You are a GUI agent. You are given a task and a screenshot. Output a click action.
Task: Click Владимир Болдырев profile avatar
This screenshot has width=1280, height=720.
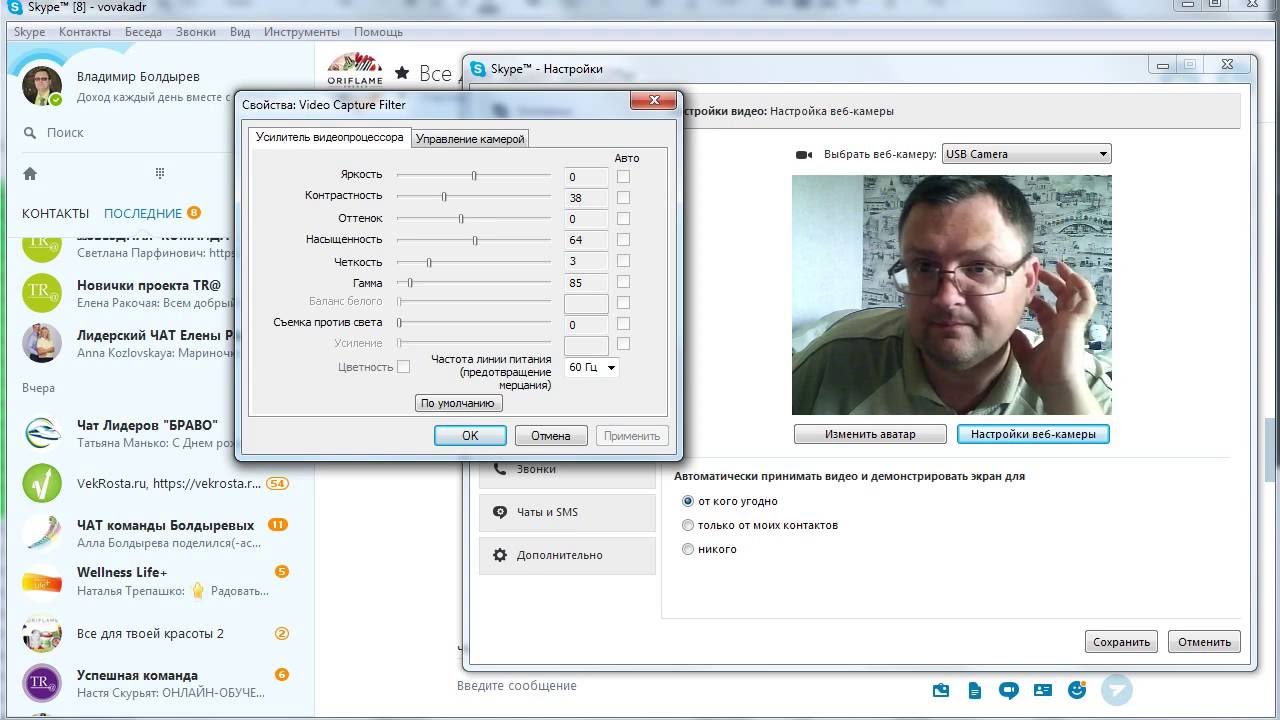[42, 86]
